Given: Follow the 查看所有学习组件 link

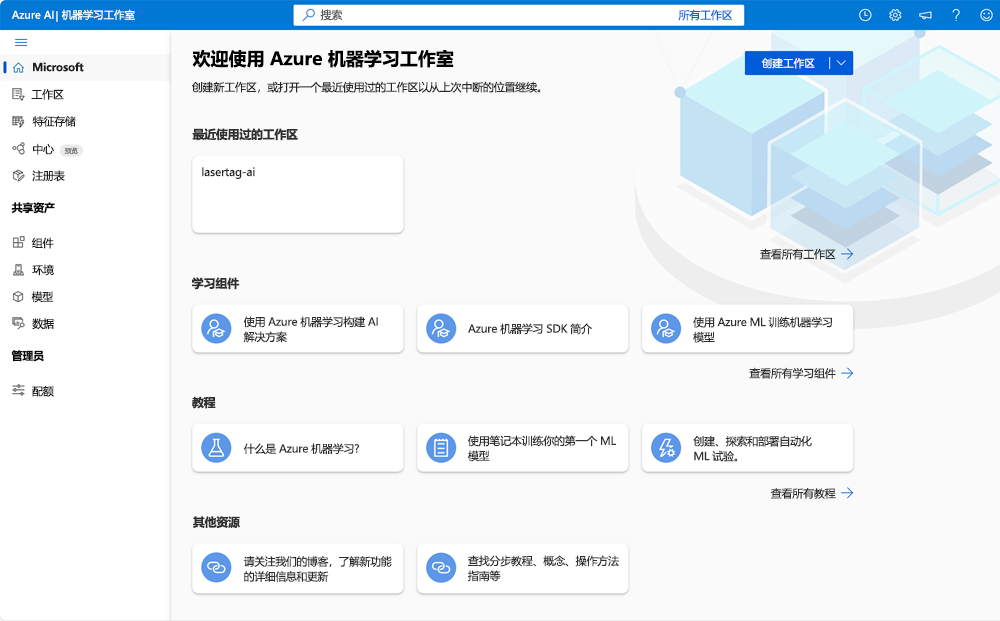Looking at the screenshot, I should tap(801, 374).
